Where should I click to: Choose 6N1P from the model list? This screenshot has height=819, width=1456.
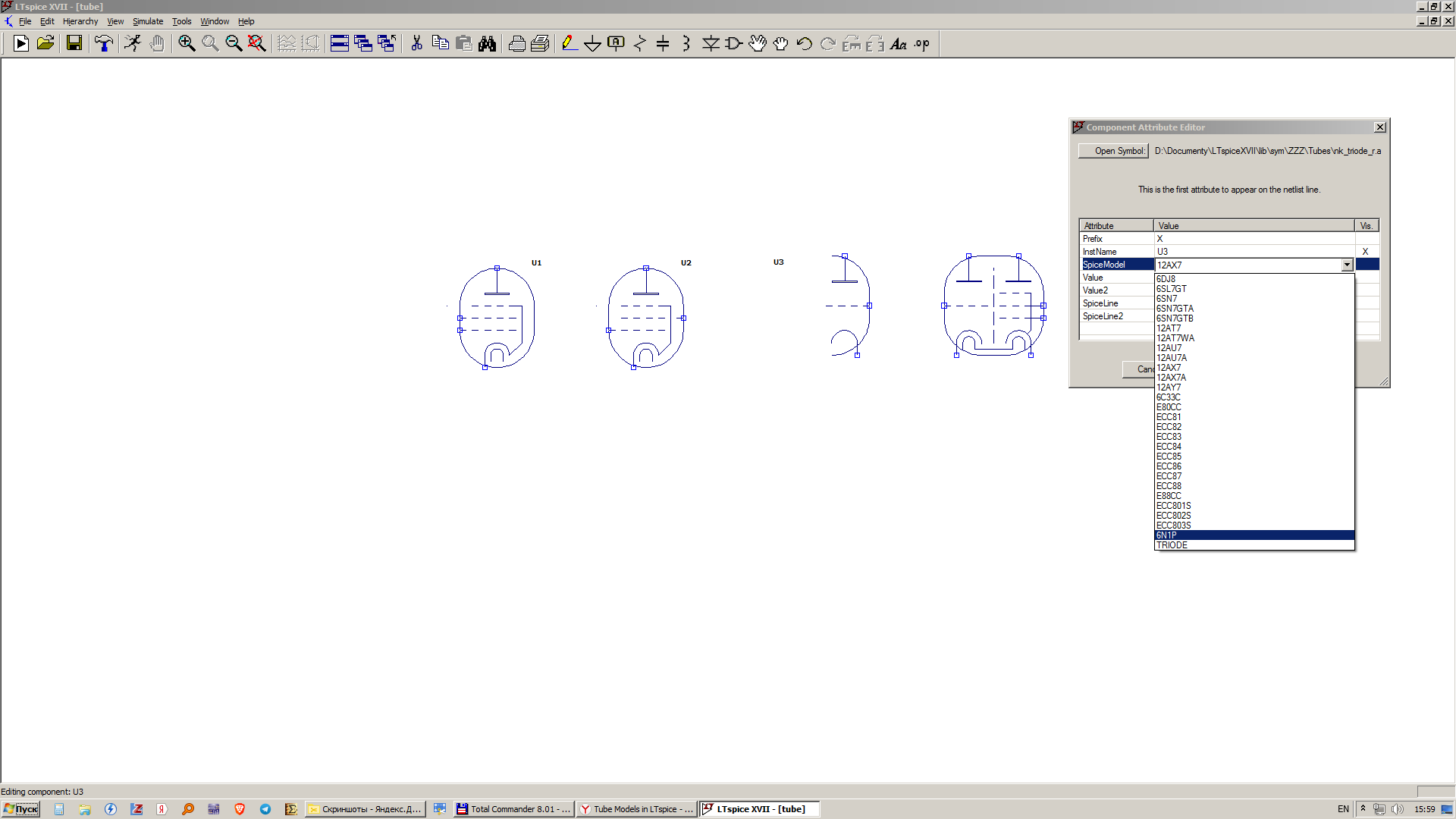click(1254, 535)
